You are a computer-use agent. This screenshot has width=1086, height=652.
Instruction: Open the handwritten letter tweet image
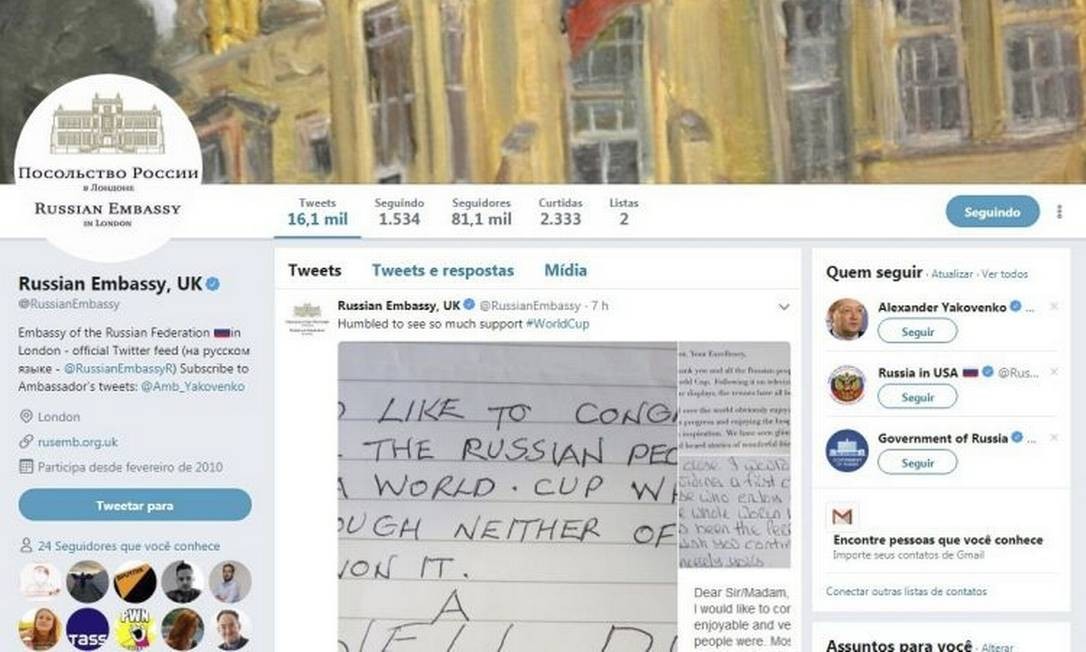507,496
